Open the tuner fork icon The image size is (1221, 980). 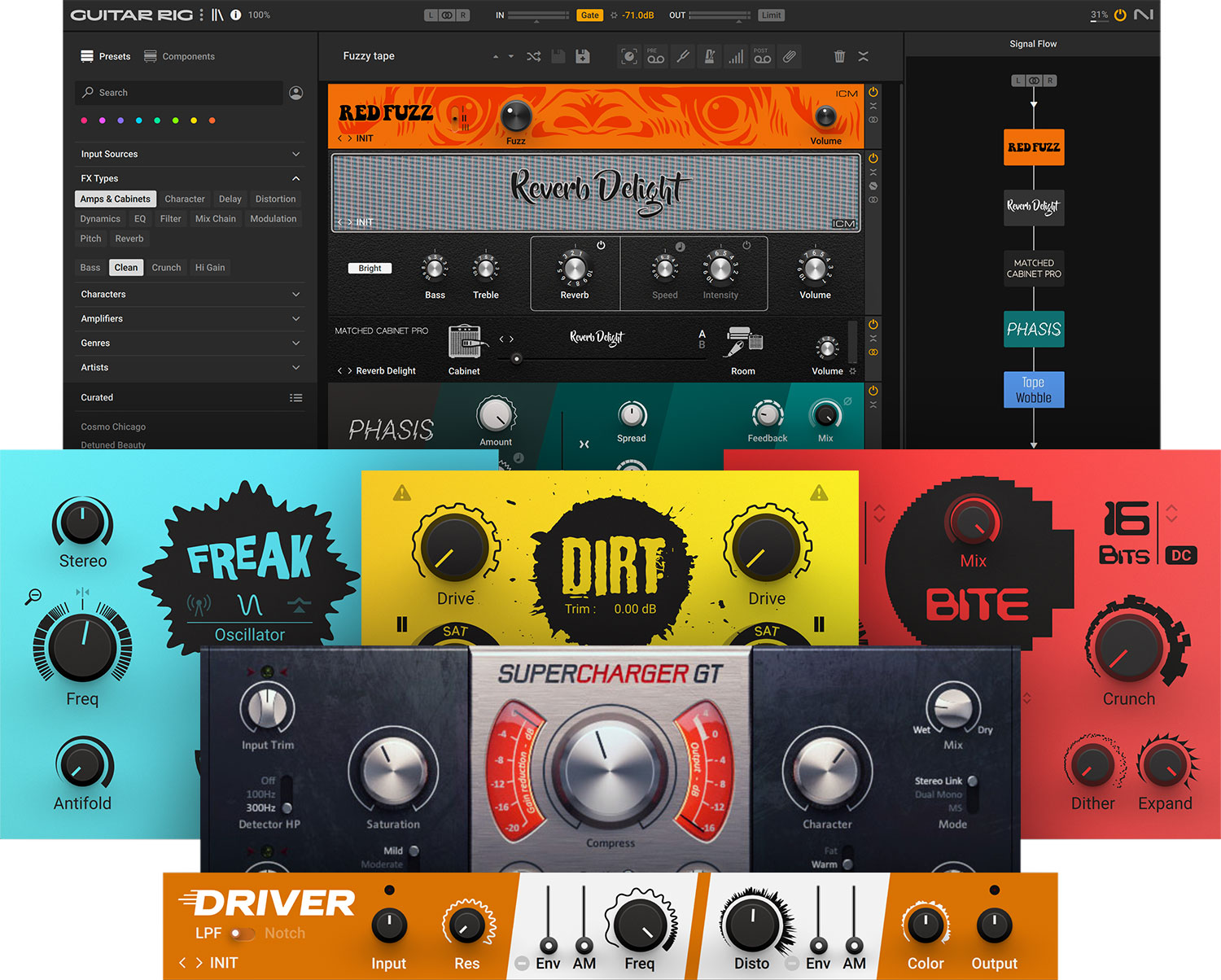[683, 56]
